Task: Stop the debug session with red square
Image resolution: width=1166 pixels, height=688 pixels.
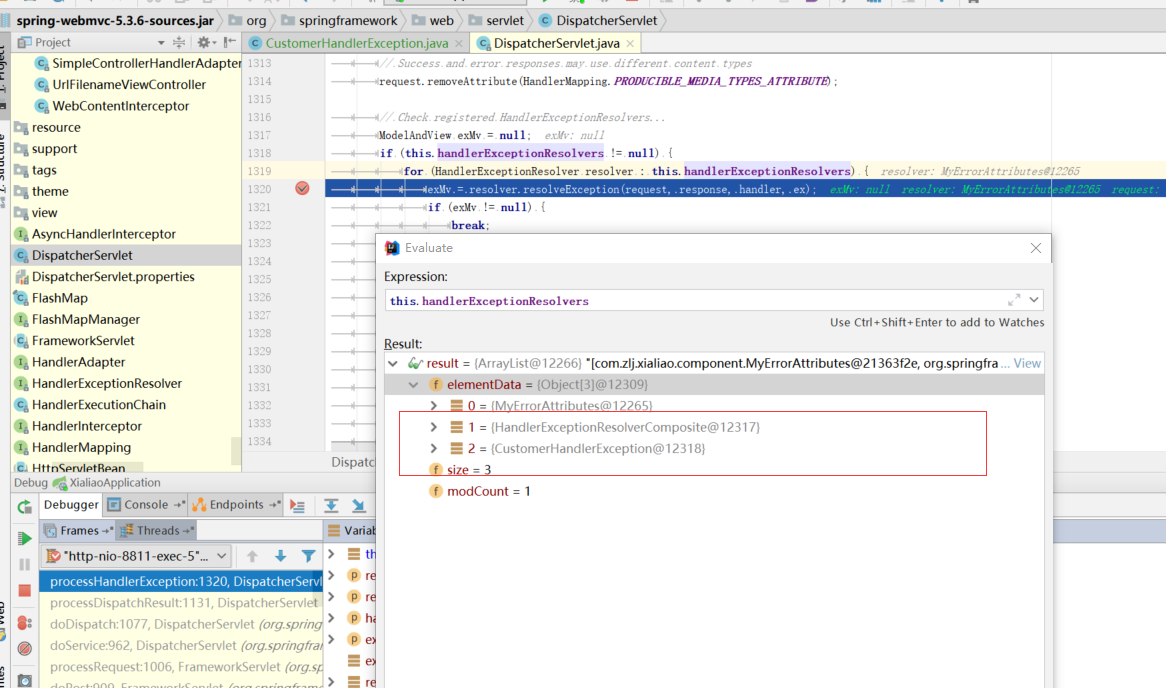Action: coord(25,591)
